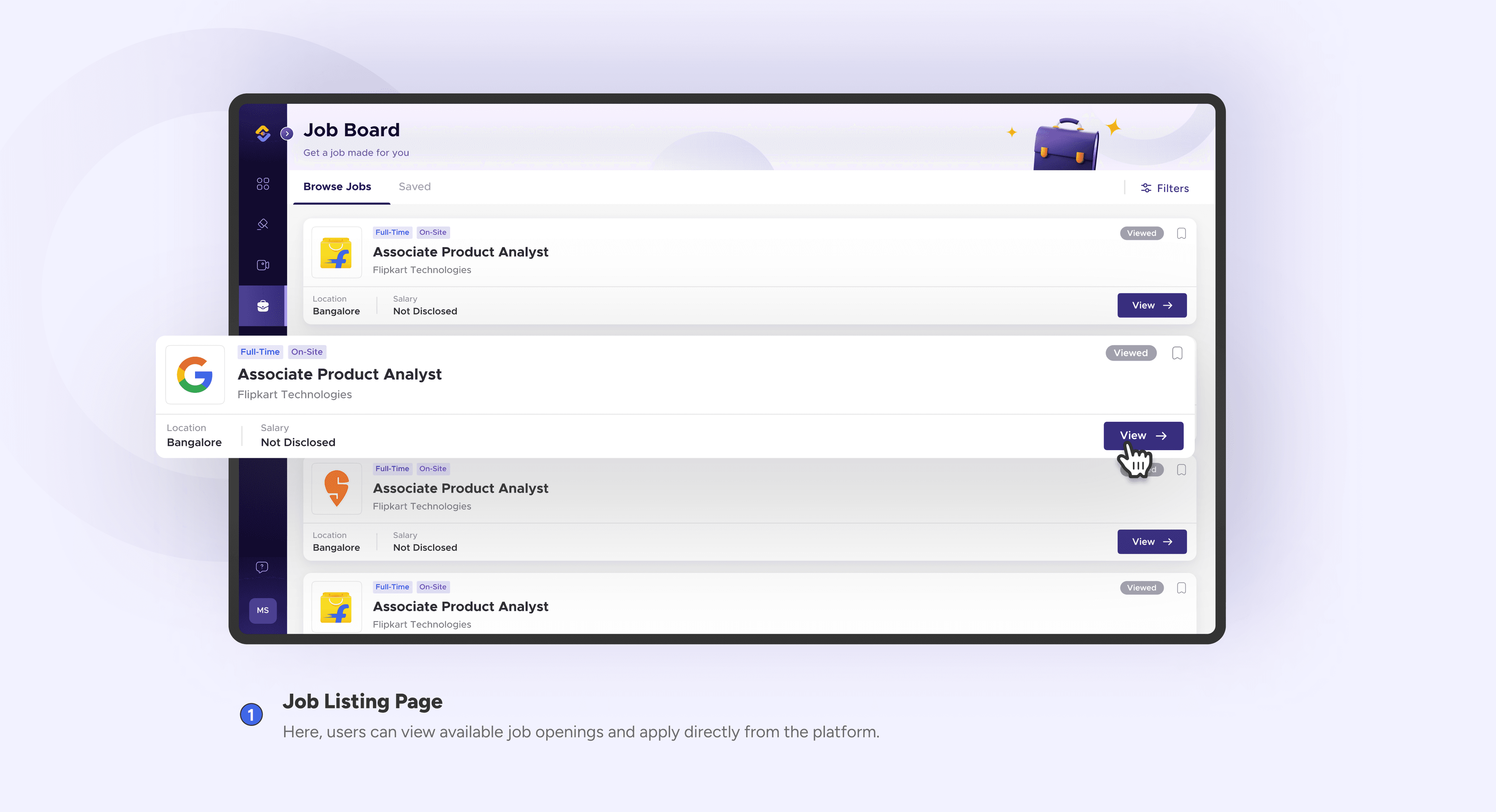
Task: Select the Browse Jobs tab
Action: [x=337, y=186]
